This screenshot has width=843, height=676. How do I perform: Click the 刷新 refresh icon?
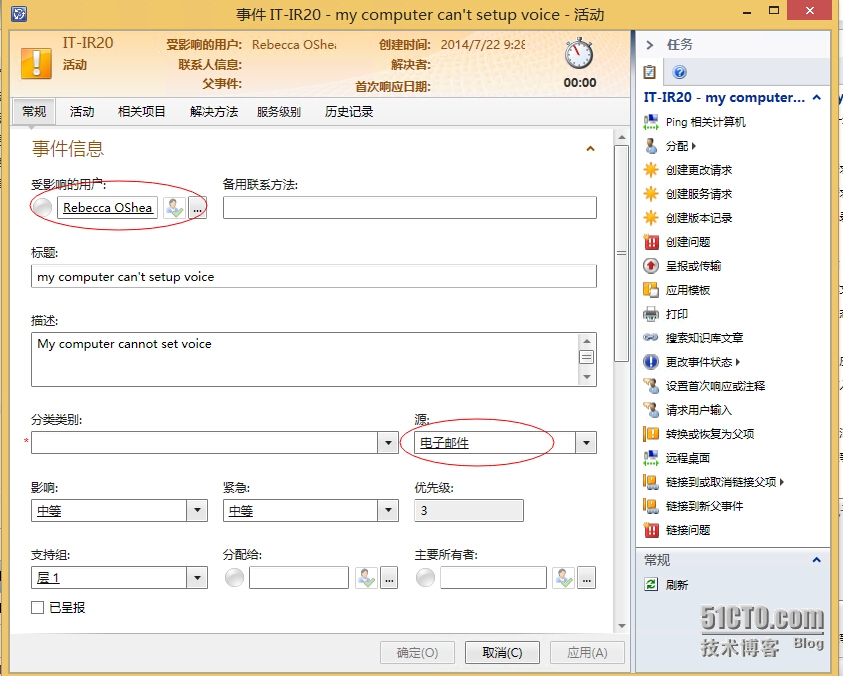click(x=651, y=585)
